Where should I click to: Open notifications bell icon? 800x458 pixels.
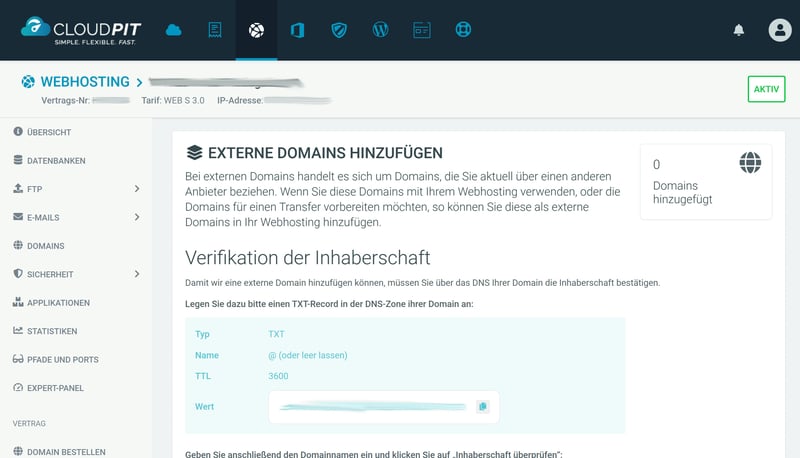739,30
